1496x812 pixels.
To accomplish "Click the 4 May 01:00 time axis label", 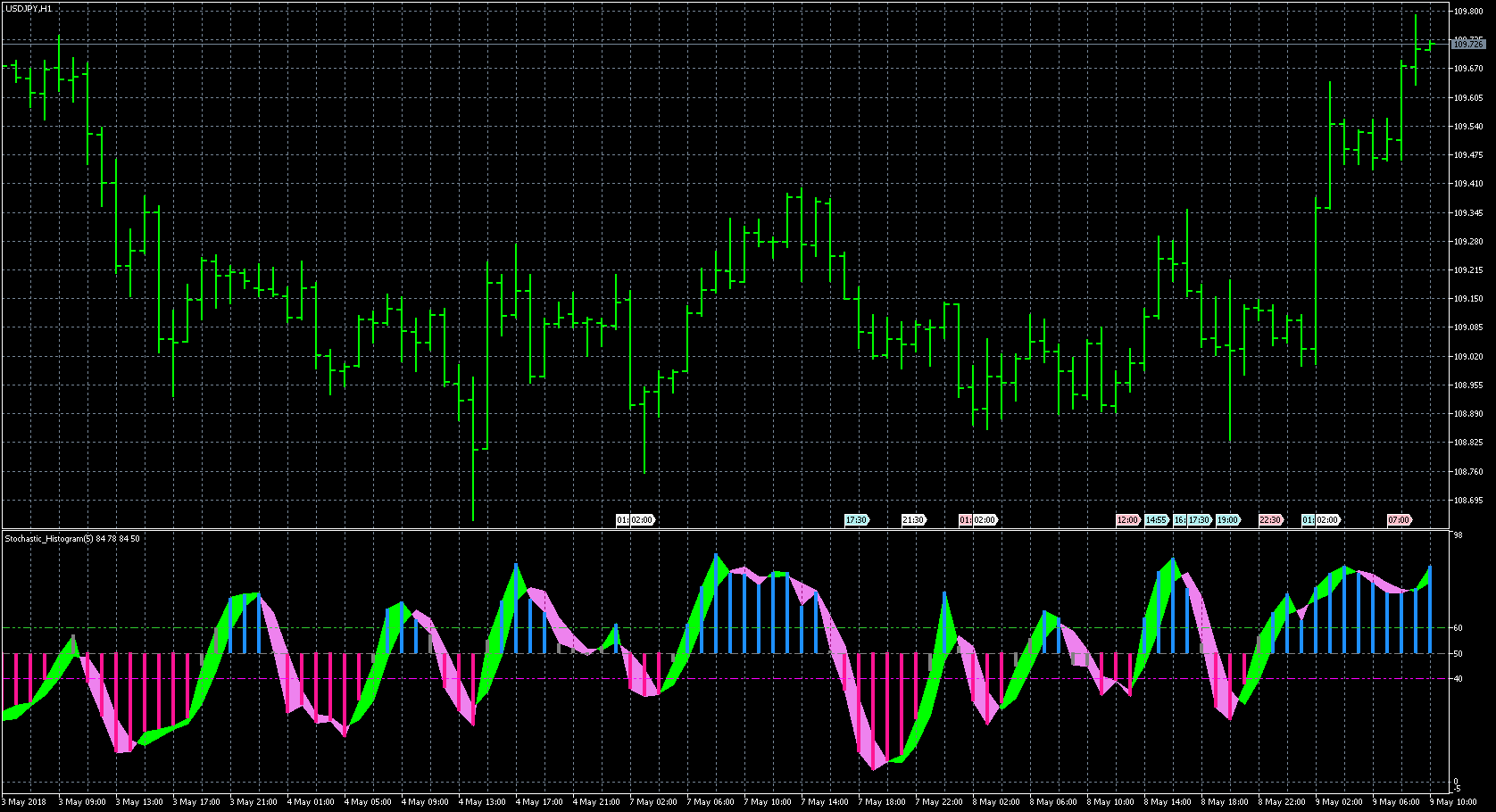I will click(311, 802).
